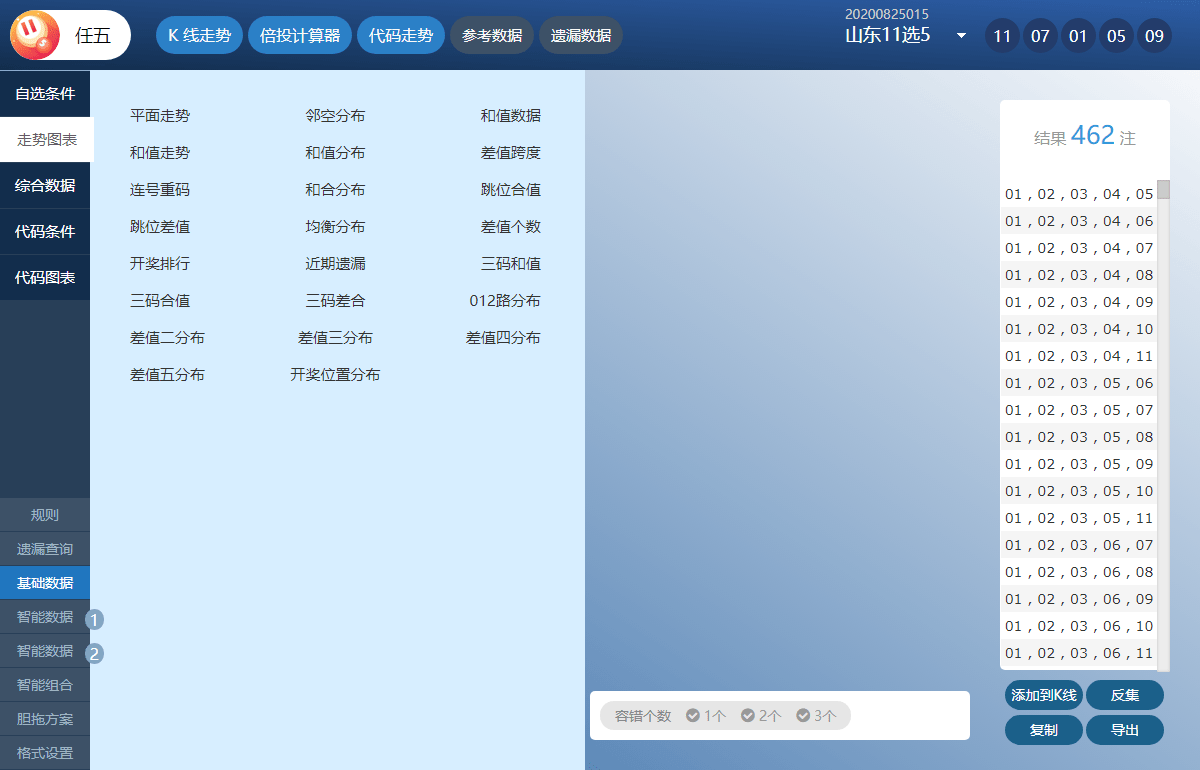Select result row 01, 02, 03, 06, 11

pos(1079,653)
